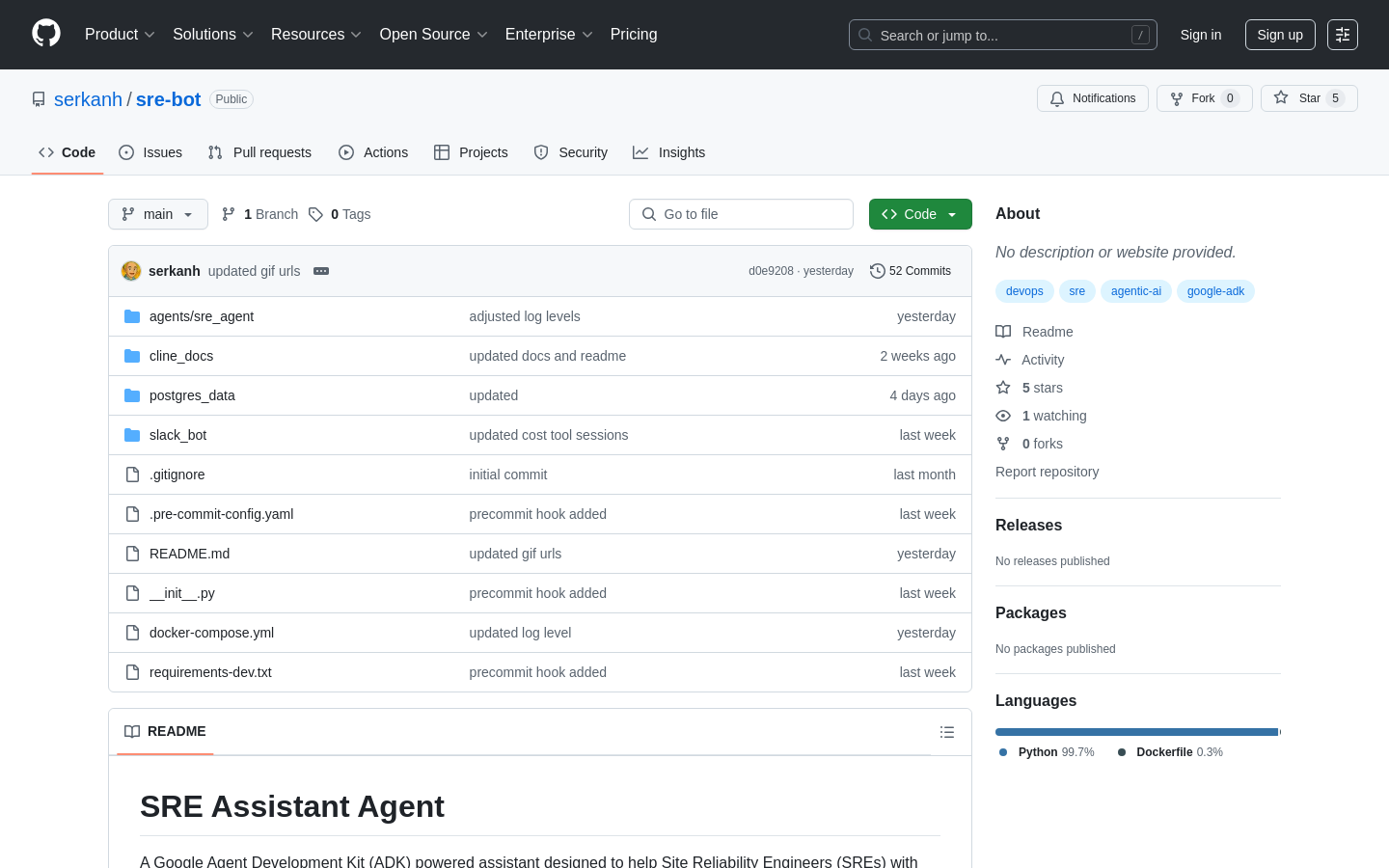Select the README tab heading
1389x868 pixels.
(166, 731)
